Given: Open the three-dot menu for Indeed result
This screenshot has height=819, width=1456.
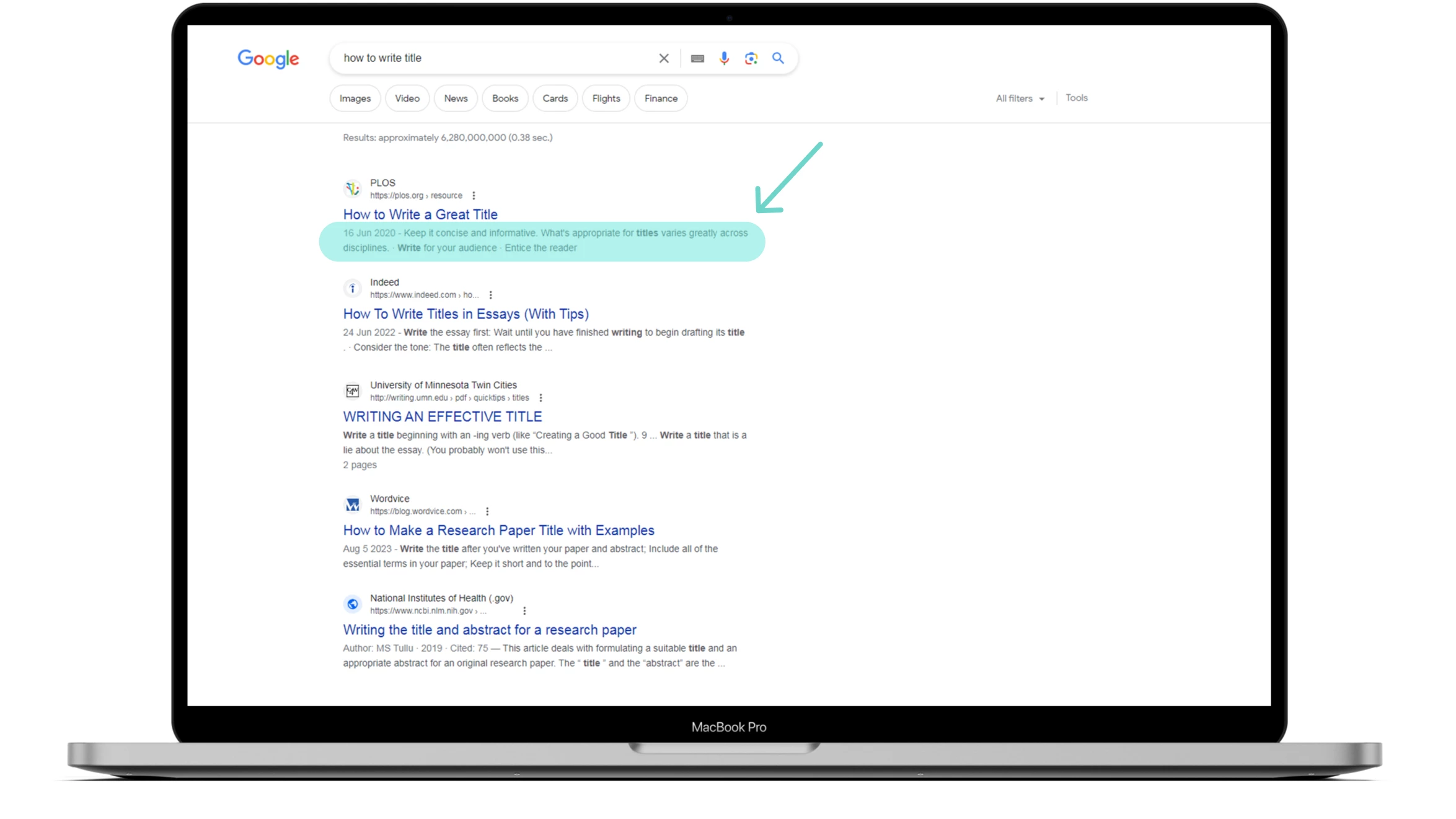Looking at the screenshot, I should (x=491, y=295).
